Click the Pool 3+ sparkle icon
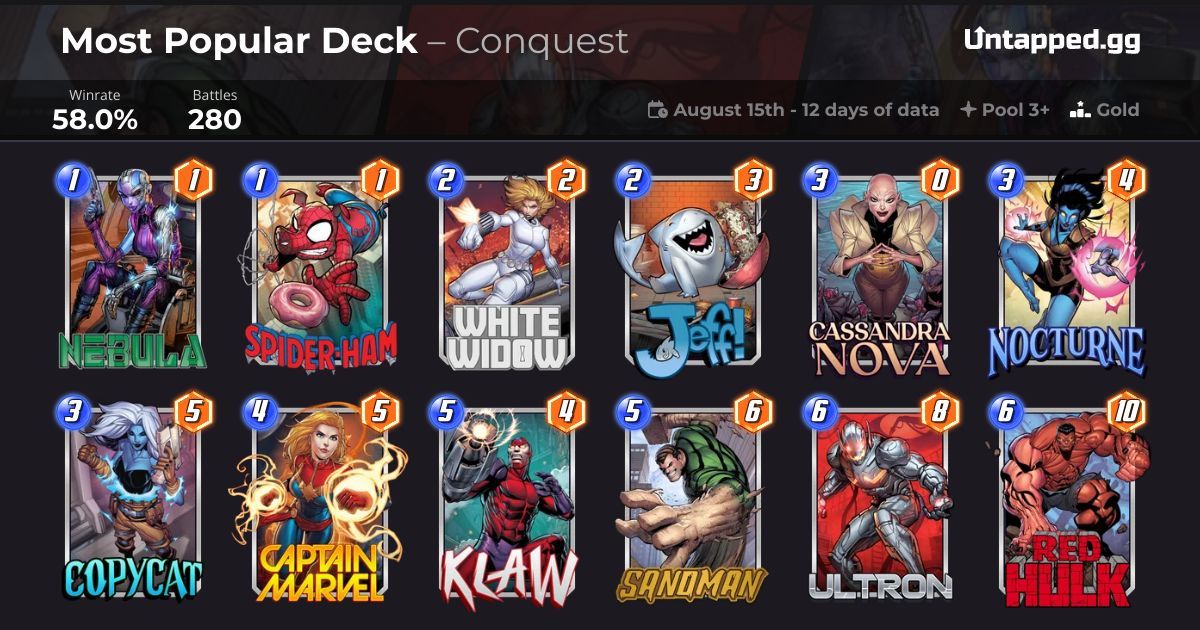 tap(967, 110)
